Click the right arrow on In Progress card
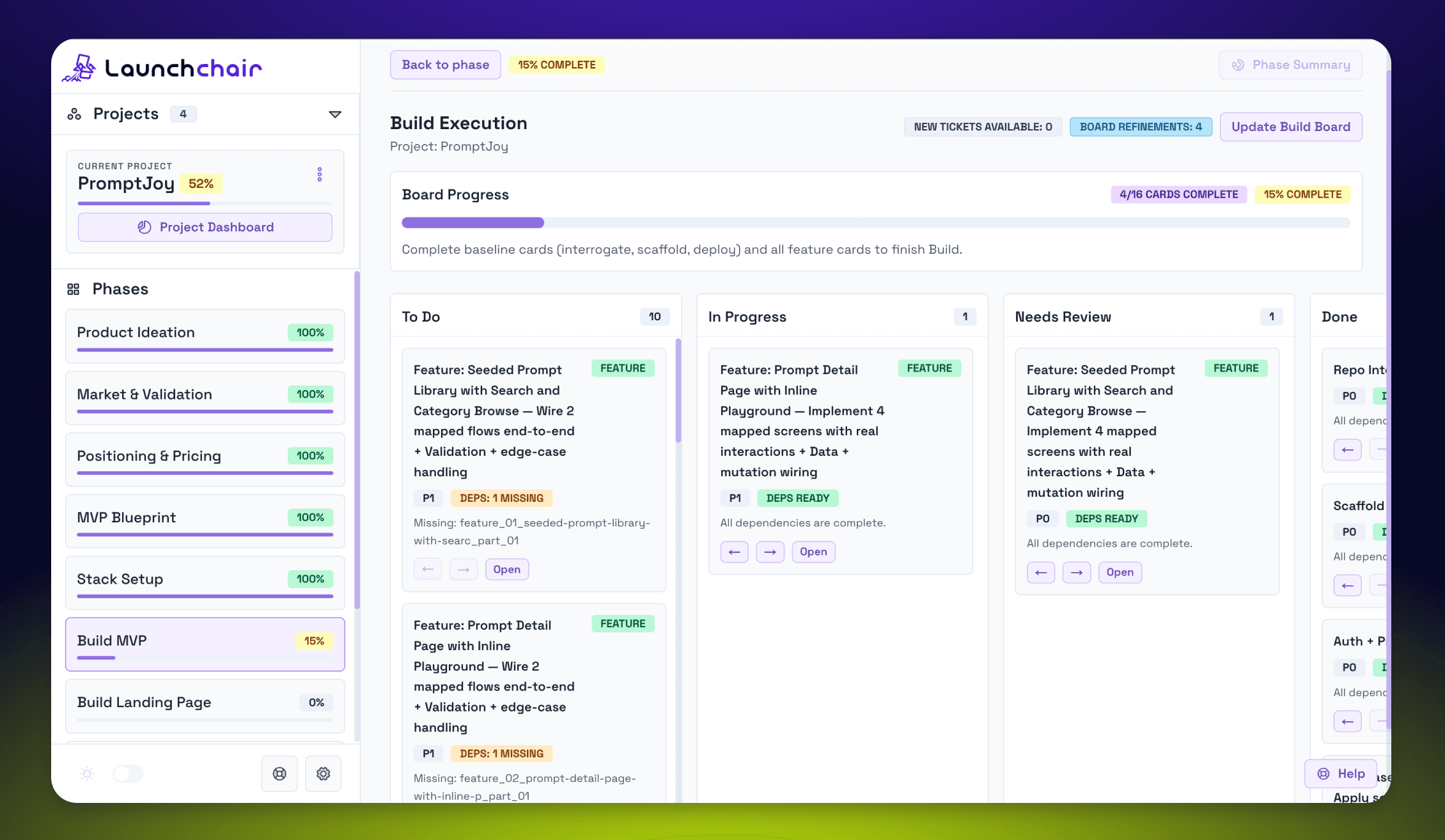 770,552
